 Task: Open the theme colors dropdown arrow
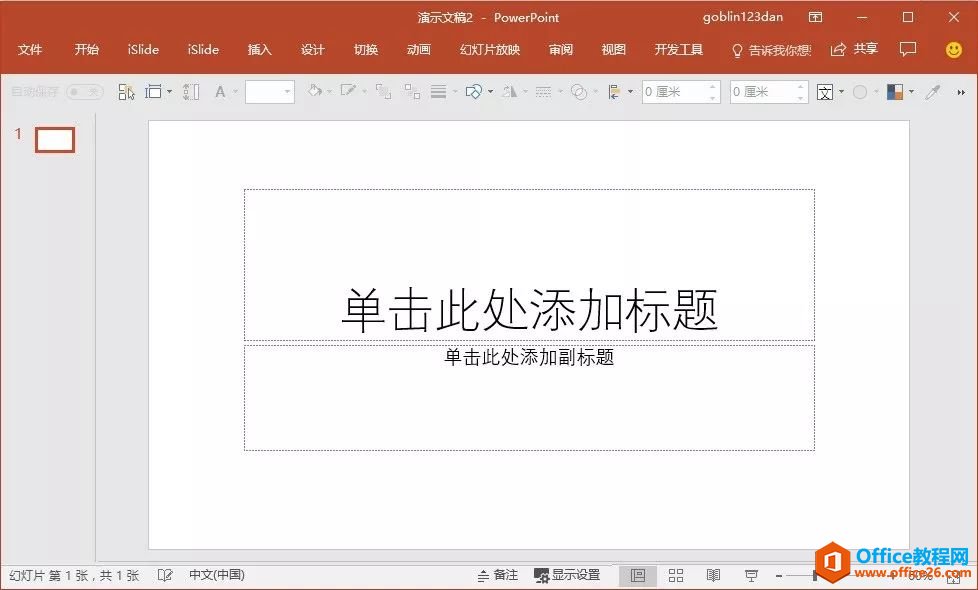click(911, 92)
